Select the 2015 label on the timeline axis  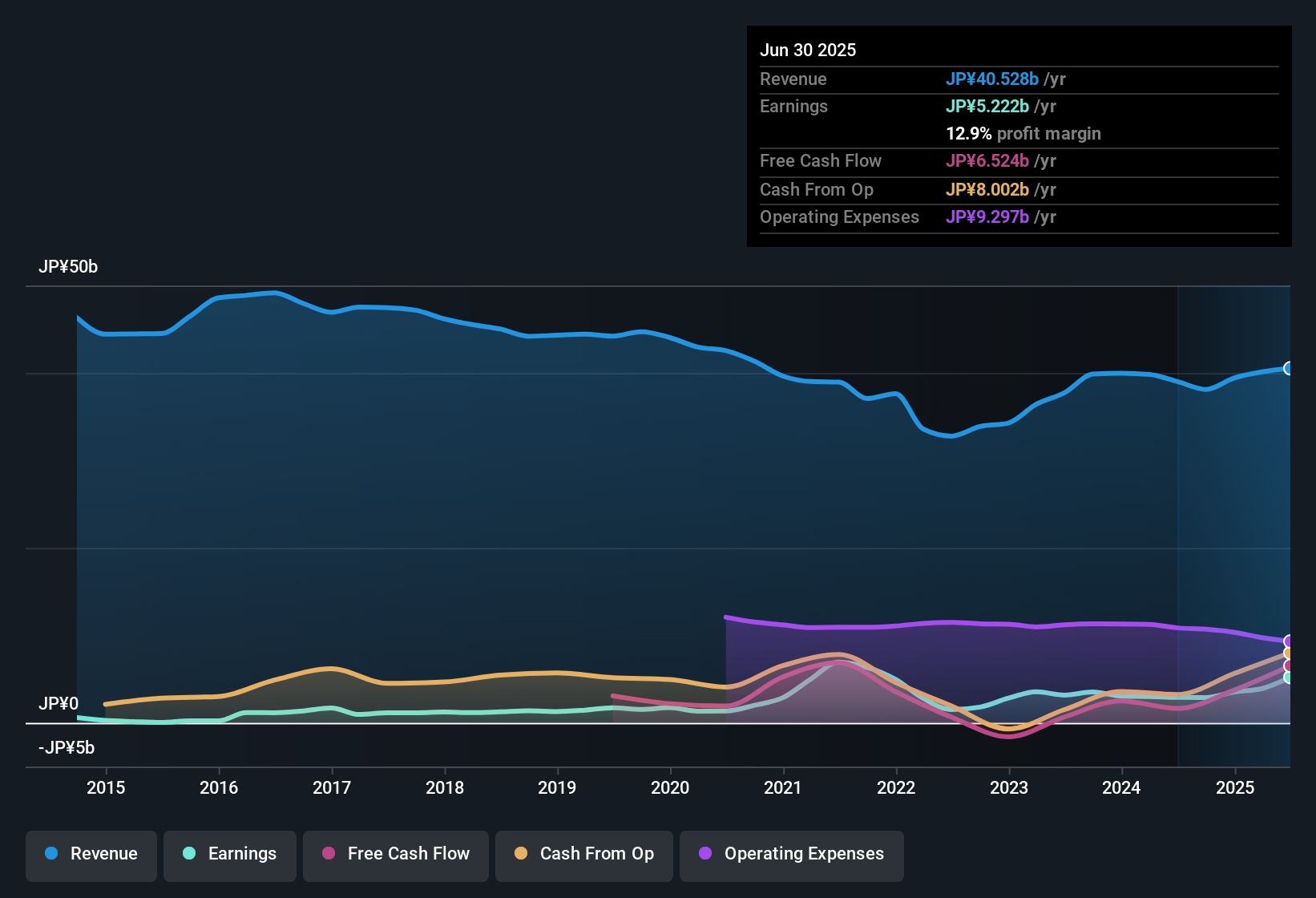tap(107, 788)
